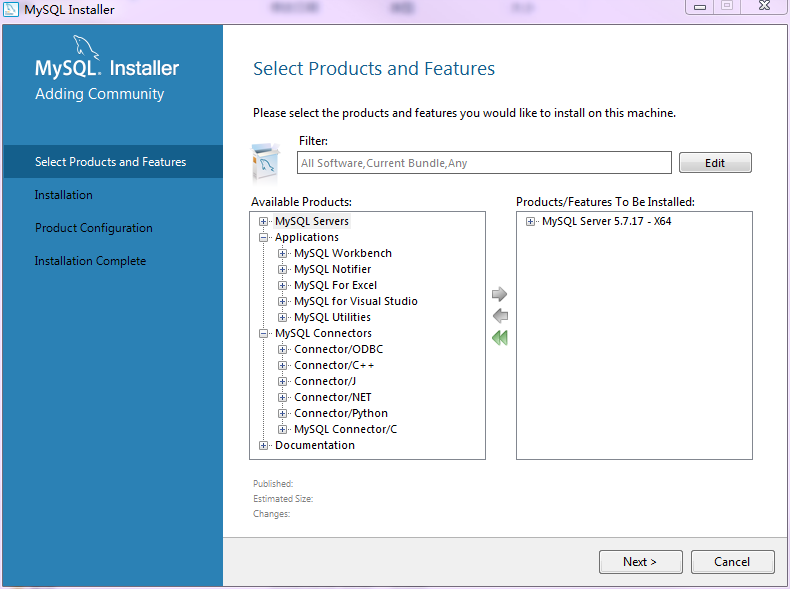Select MySQL For Excel in the tree
The width and height of the screenshot is (790, 589).
336,285
